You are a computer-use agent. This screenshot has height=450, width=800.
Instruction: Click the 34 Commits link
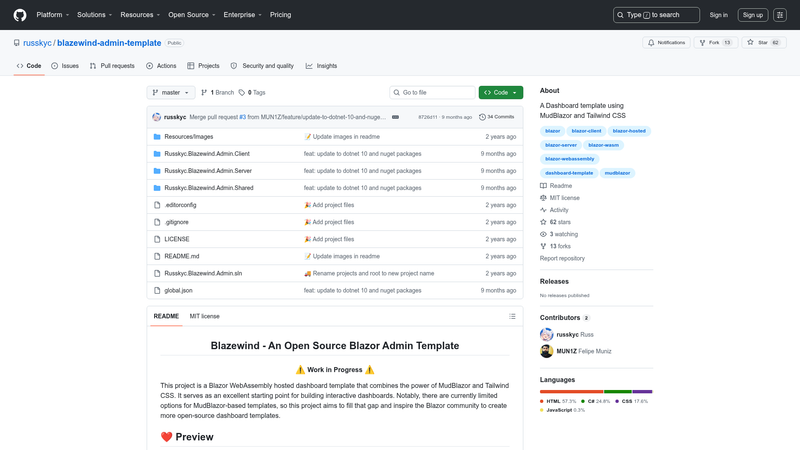496,117
